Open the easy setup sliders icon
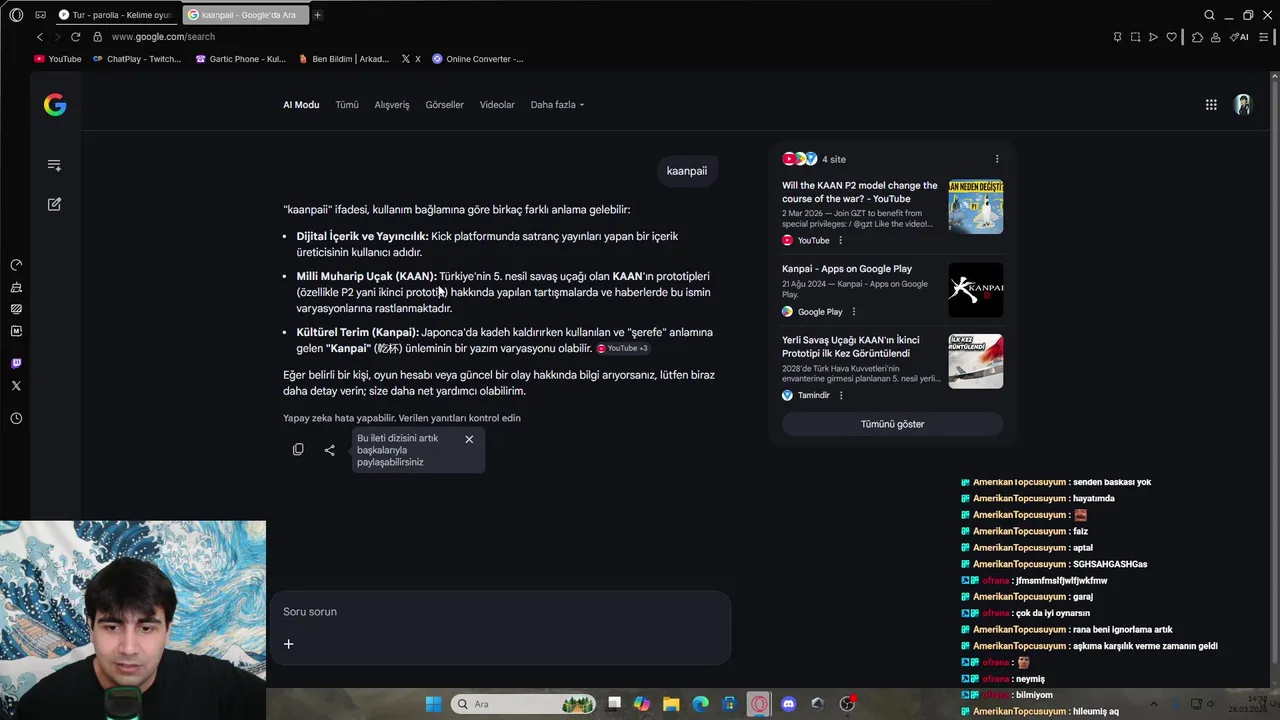The image size is (1280, 720). coord(1264,37)
